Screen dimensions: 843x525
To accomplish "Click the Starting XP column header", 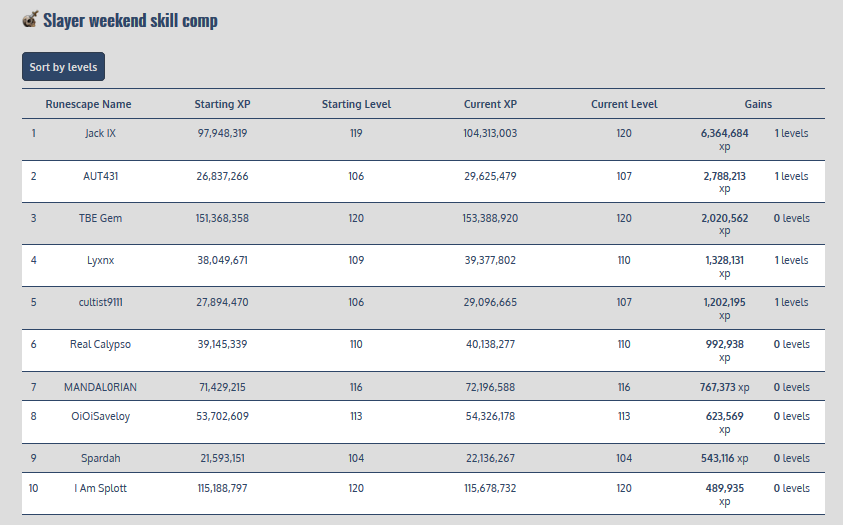I will 222,104.
